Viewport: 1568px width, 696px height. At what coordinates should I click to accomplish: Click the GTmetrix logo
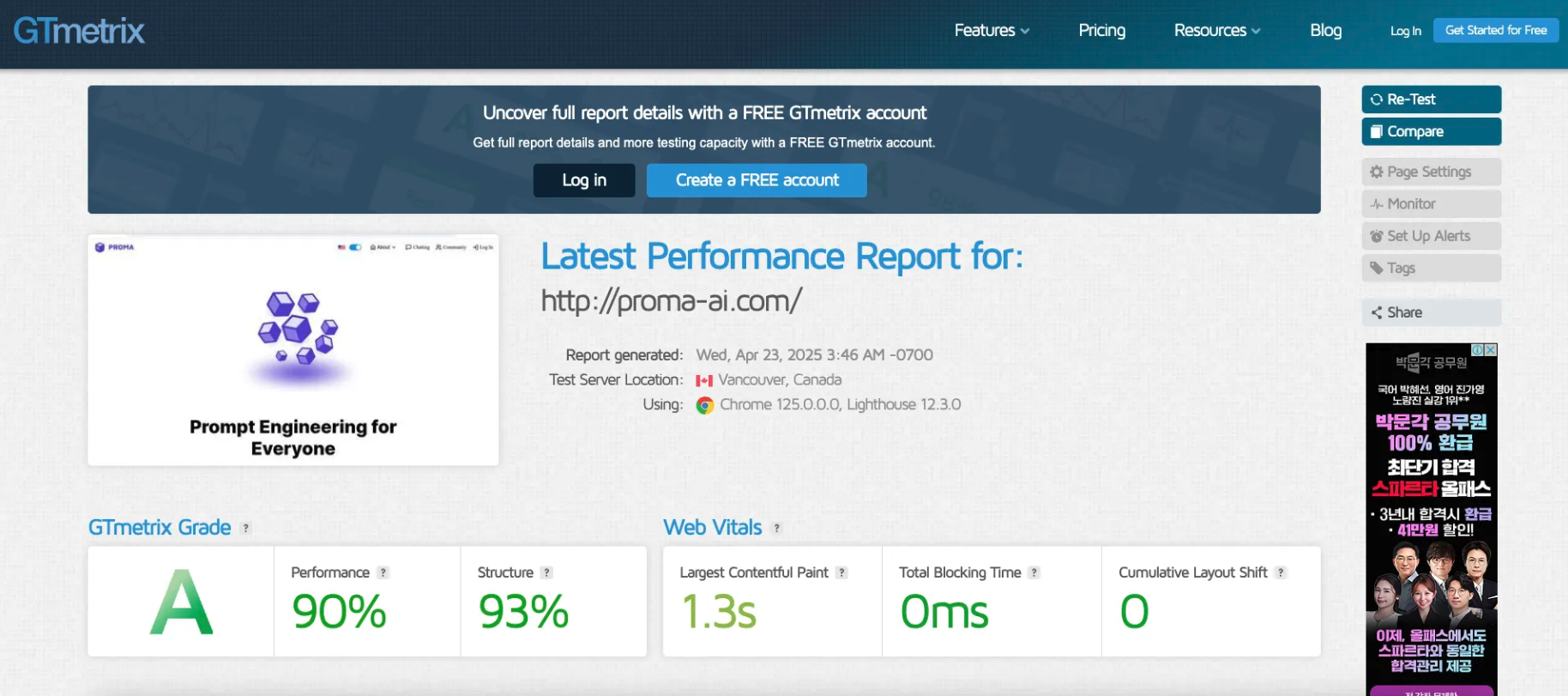click(x=79, y=31)
